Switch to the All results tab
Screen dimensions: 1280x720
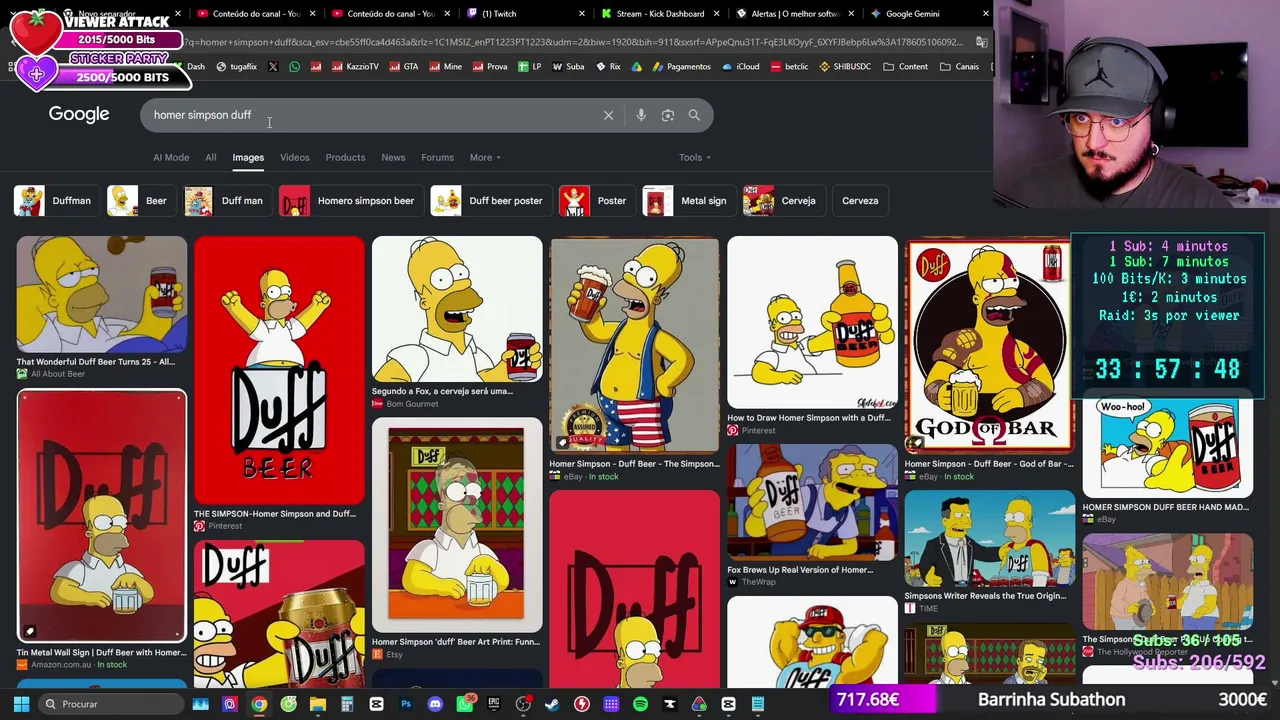[210, 157]
